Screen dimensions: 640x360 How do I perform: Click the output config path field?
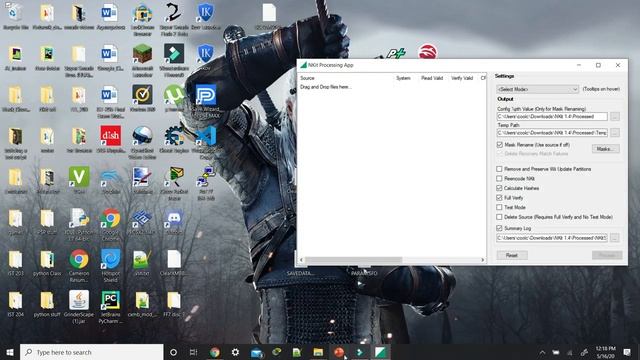[552, 116]
